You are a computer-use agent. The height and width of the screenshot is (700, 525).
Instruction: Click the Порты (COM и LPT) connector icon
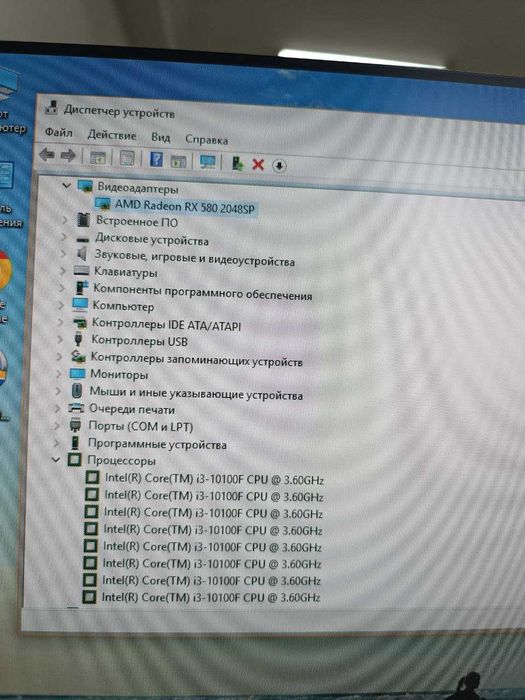pos(75,425)
